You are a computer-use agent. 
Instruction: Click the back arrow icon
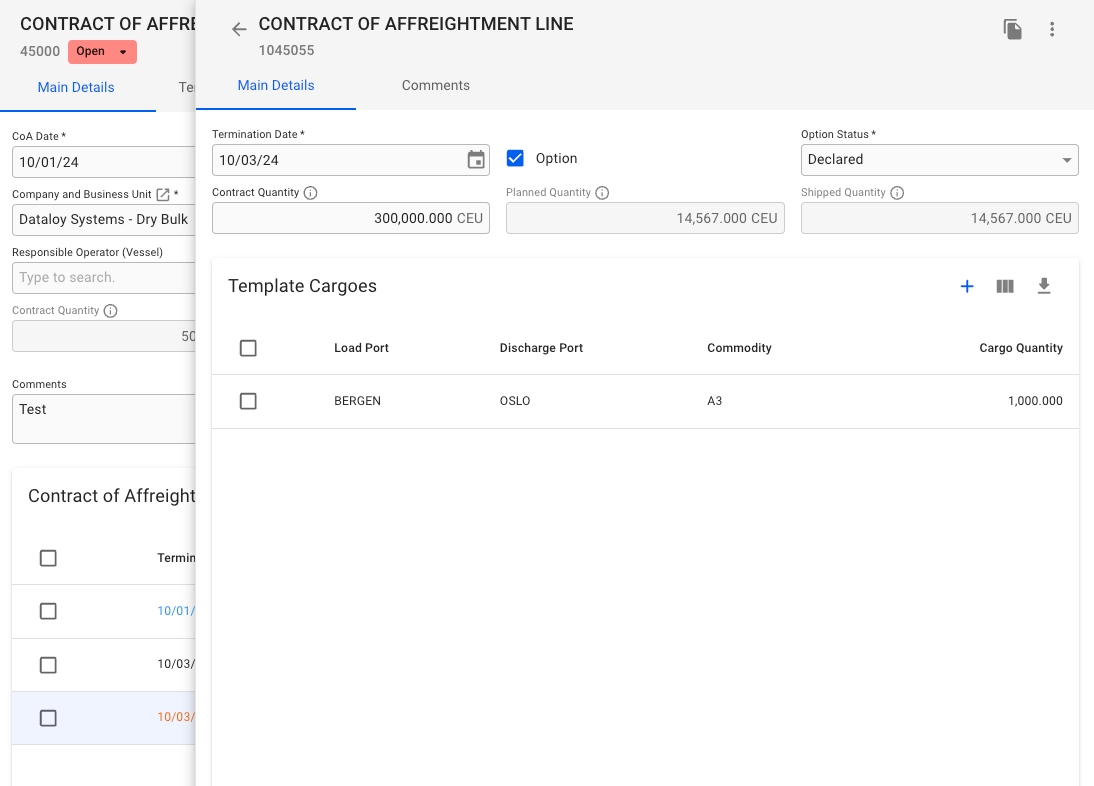pyautogui.click(x=239, y=29)
